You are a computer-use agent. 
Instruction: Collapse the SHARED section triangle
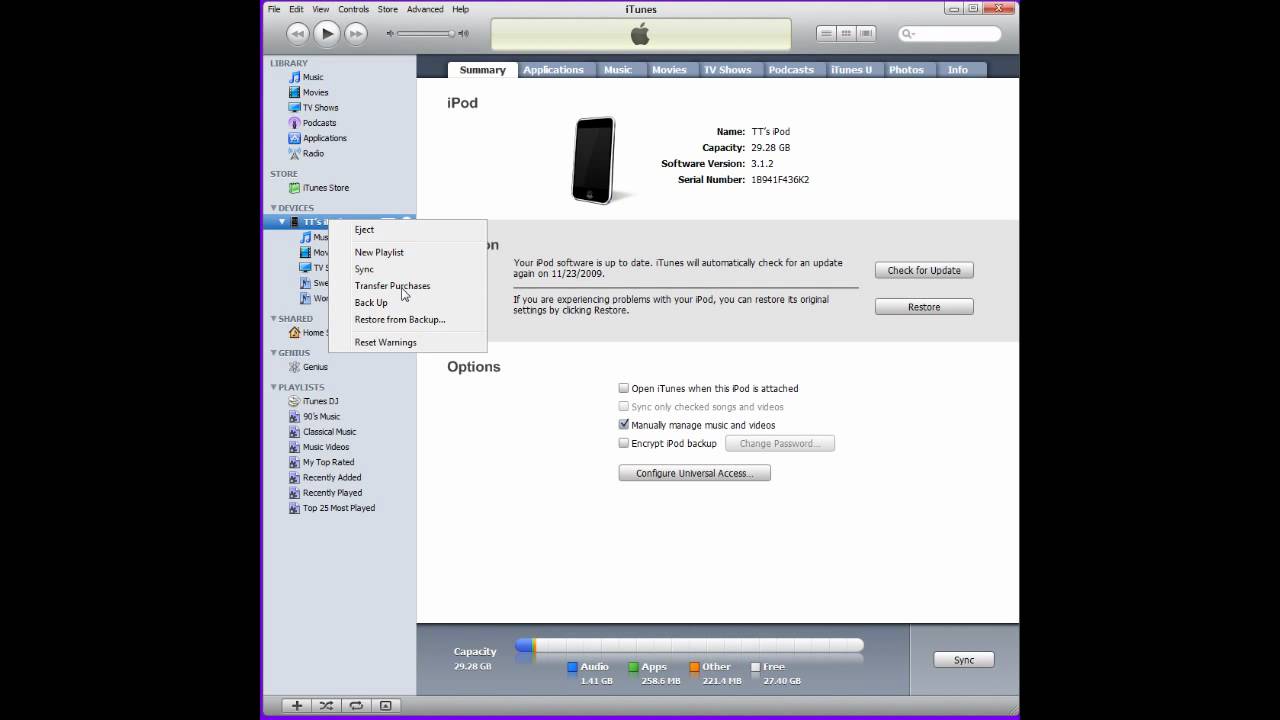pyautogui.click(x=274, y=319)
